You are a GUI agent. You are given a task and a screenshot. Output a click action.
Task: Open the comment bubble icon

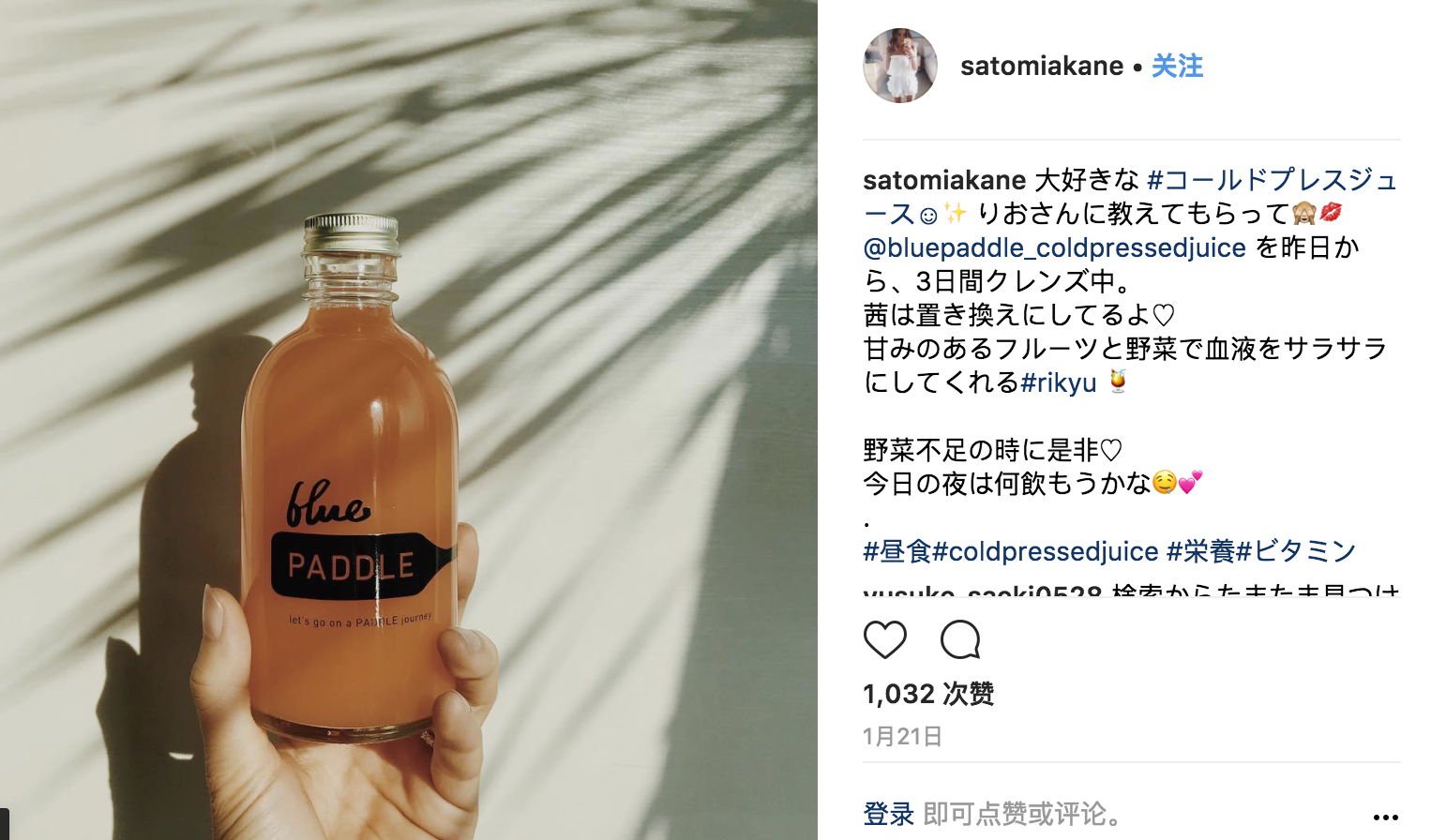coord(960,639)
